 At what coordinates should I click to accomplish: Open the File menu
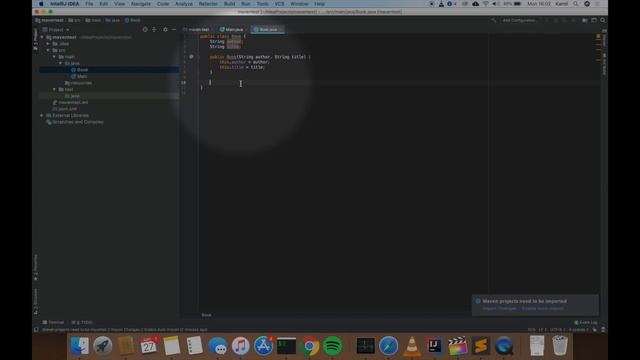pos(89,4)
